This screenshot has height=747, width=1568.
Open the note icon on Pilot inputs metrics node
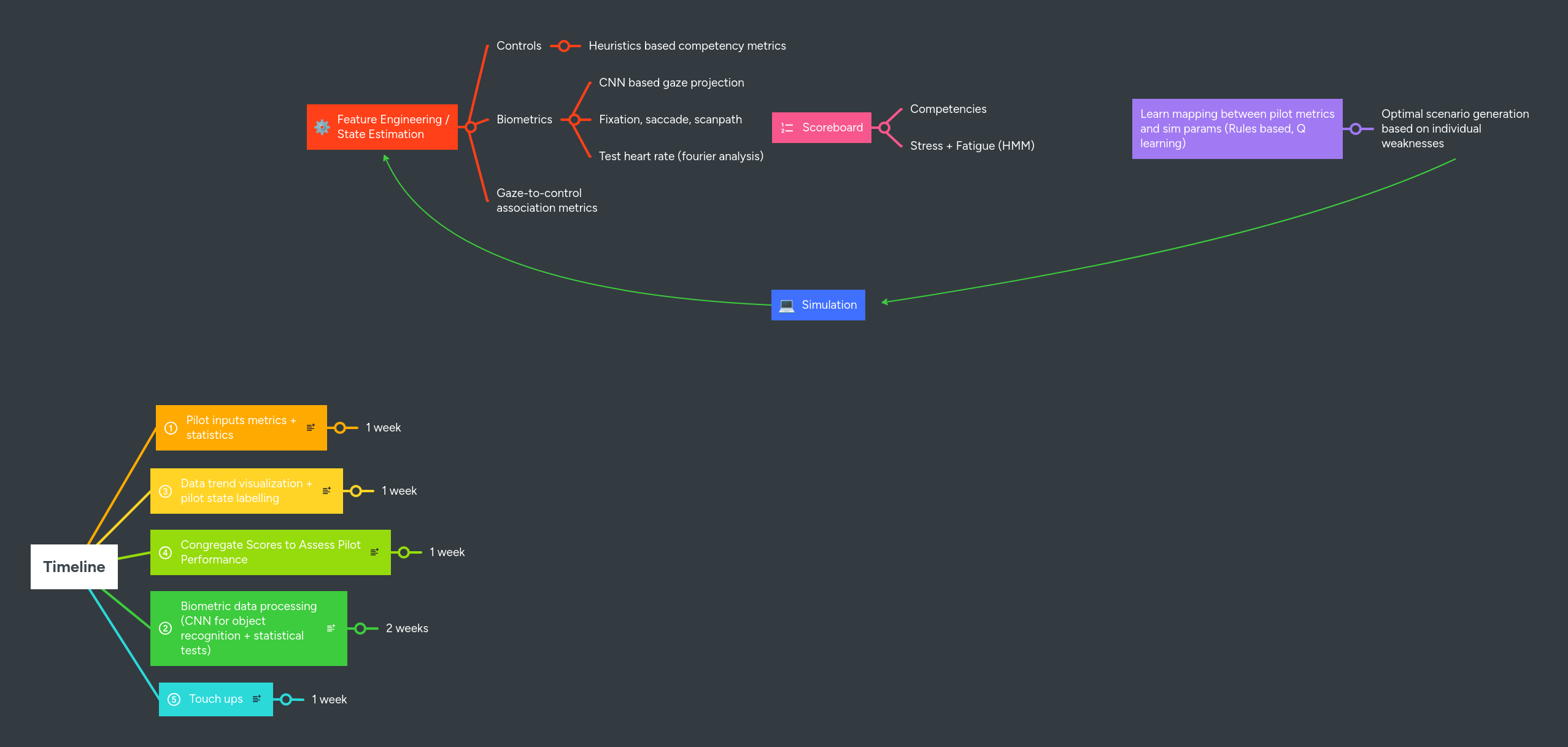point(311,427)
